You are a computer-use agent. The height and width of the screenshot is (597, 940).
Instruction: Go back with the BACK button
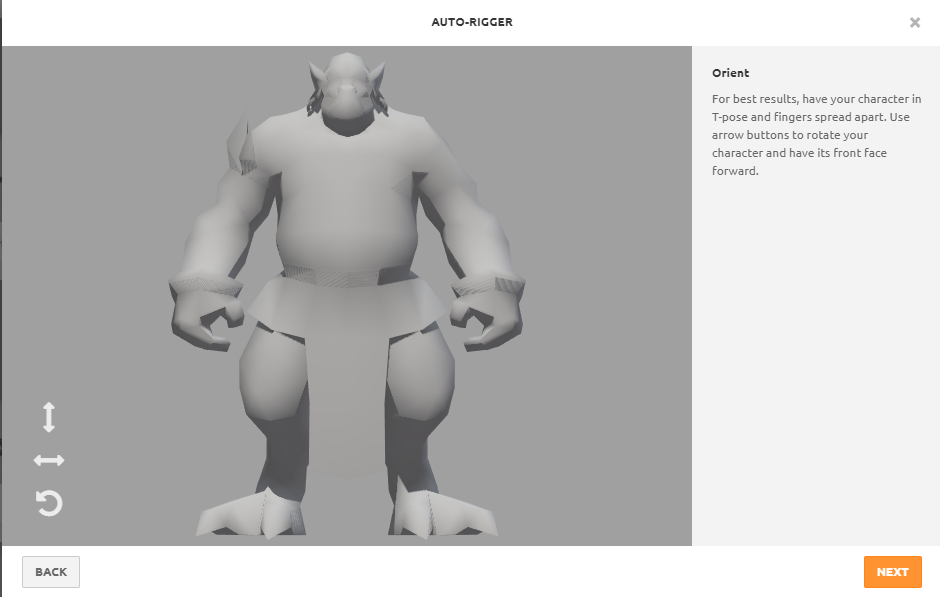pyautogui.click(x=51, y=572)
